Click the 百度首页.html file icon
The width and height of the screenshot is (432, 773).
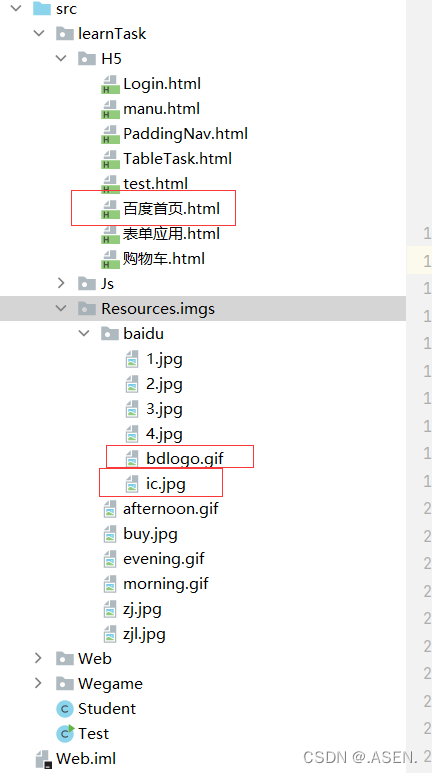coord(110,210)
